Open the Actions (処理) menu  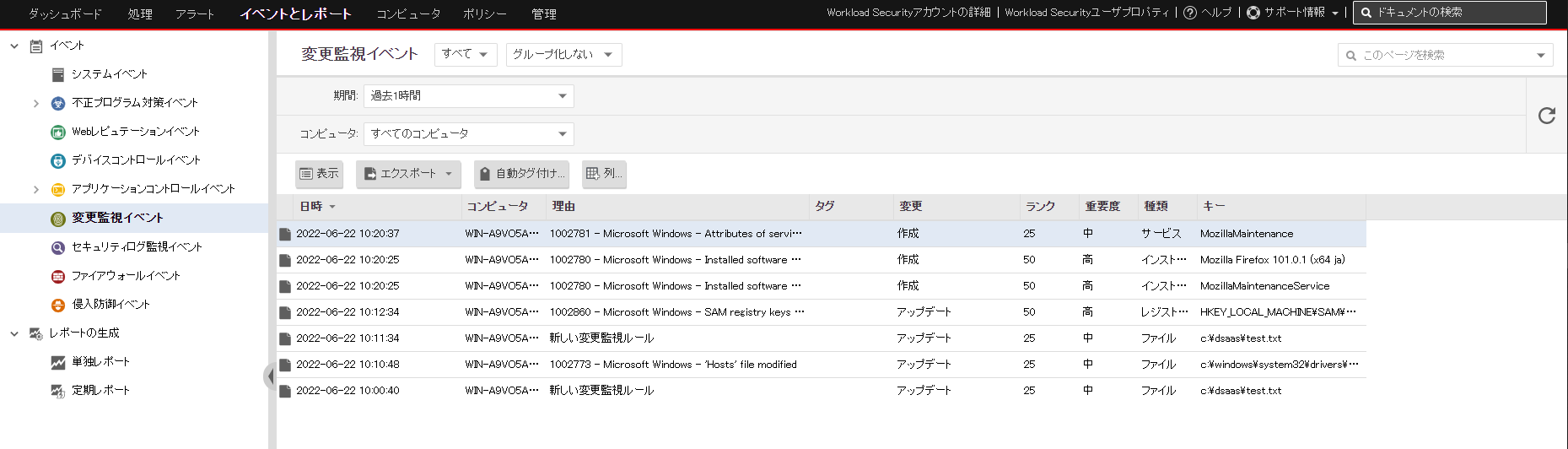coord(140,14)
